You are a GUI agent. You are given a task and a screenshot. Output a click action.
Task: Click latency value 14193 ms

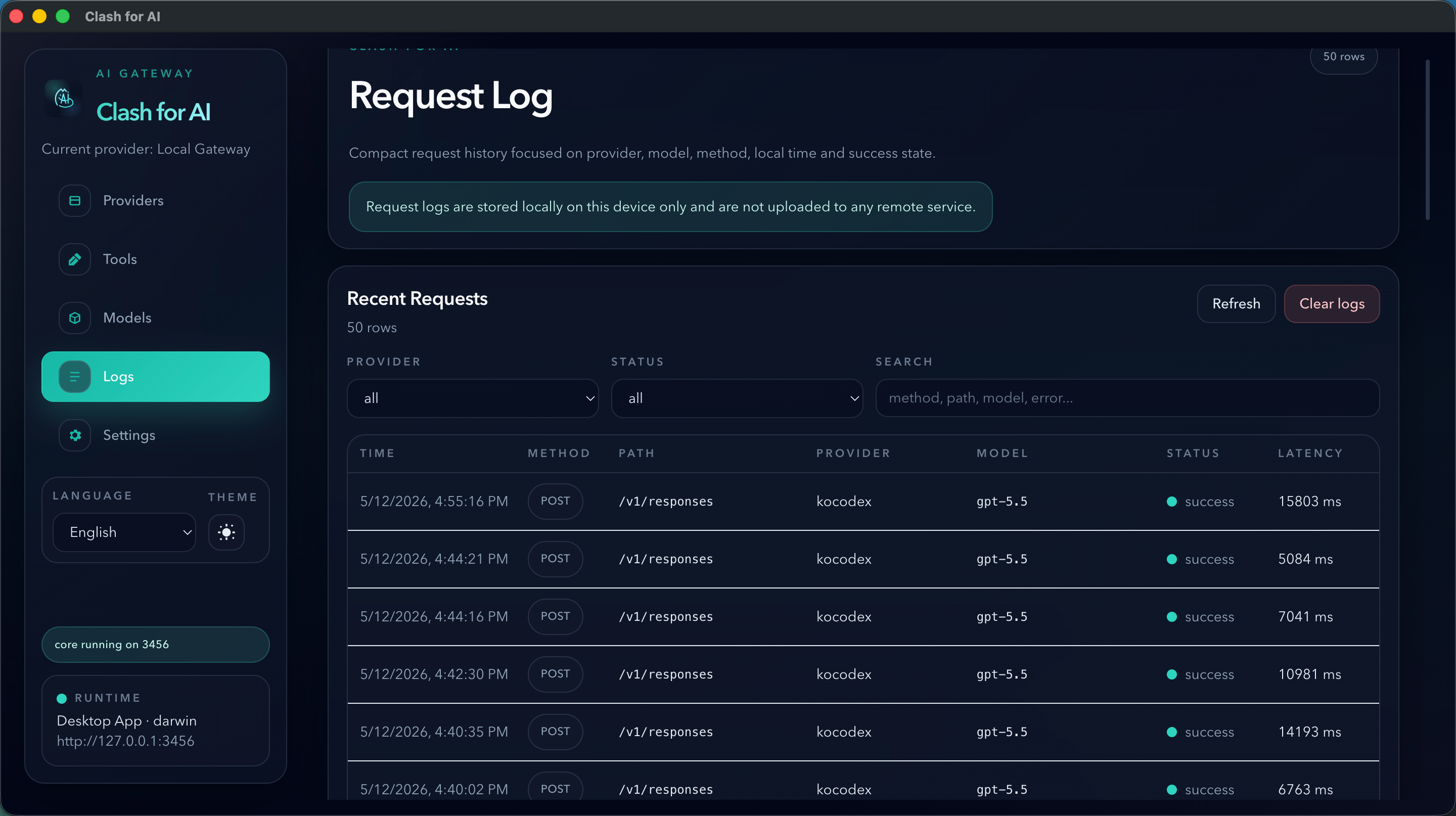[x=1309, y=733]
